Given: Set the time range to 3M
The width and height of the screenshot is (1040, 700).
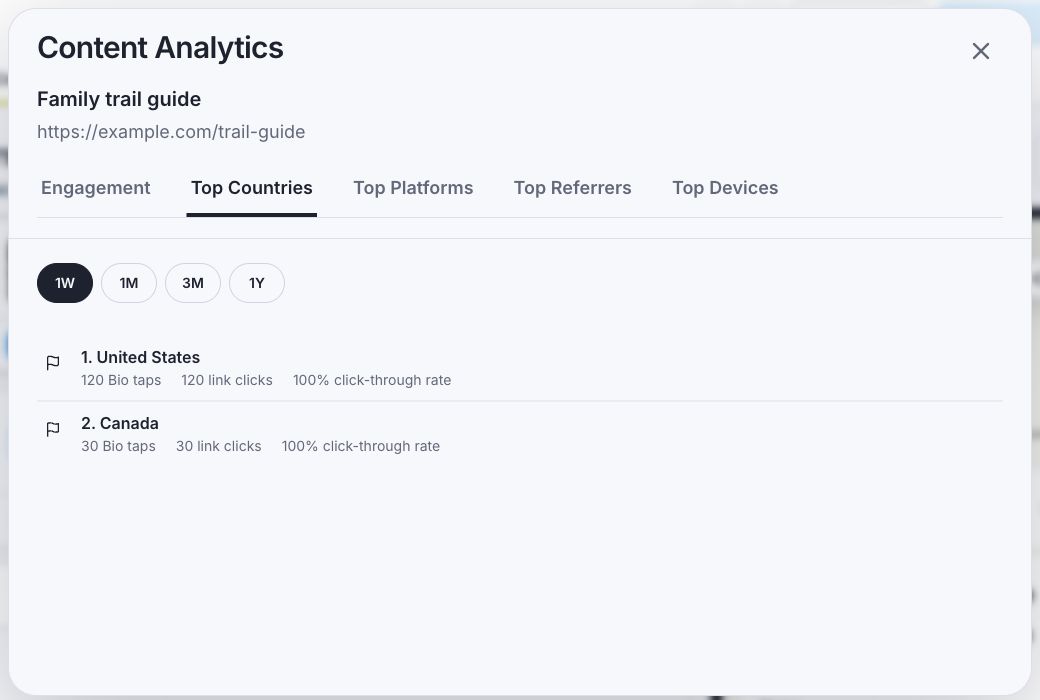Looking at the screenshot, I should [x=193, y=283].
